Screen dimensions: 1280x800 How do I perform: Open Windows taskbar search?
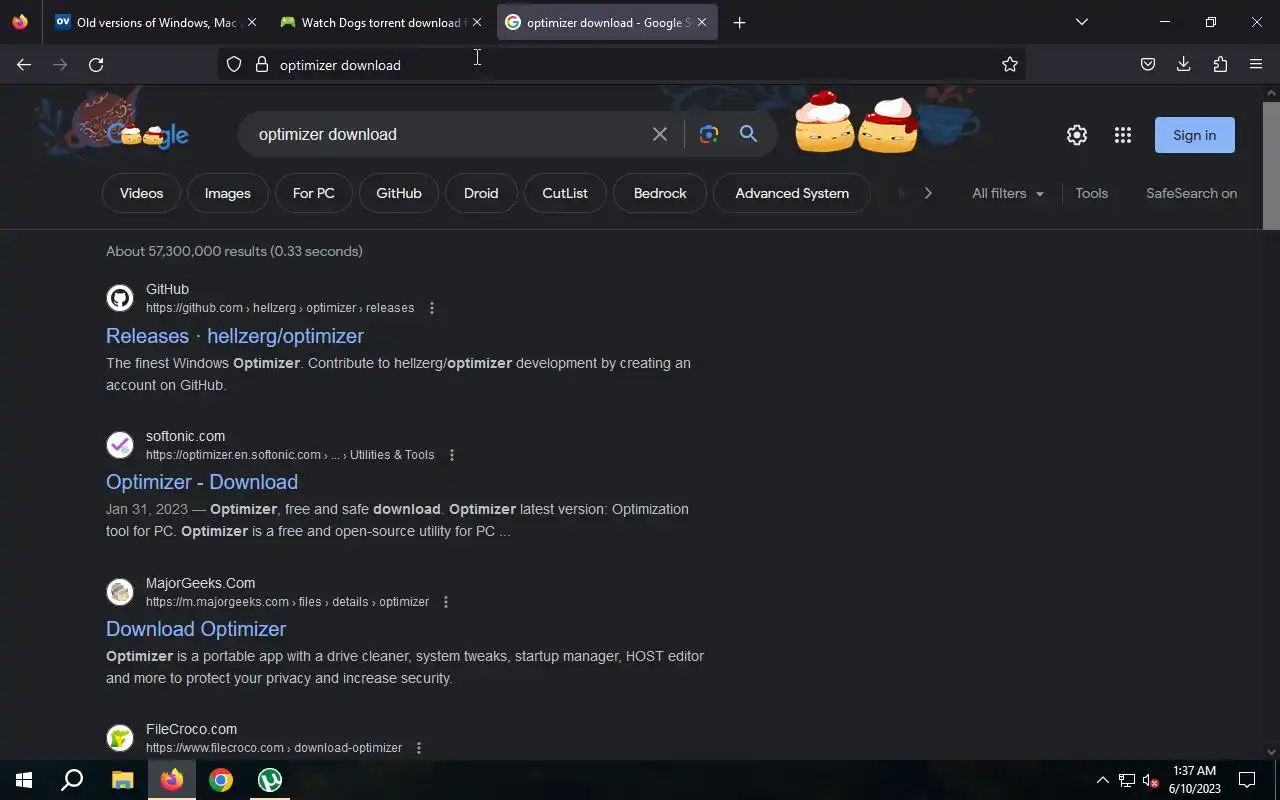72,780
